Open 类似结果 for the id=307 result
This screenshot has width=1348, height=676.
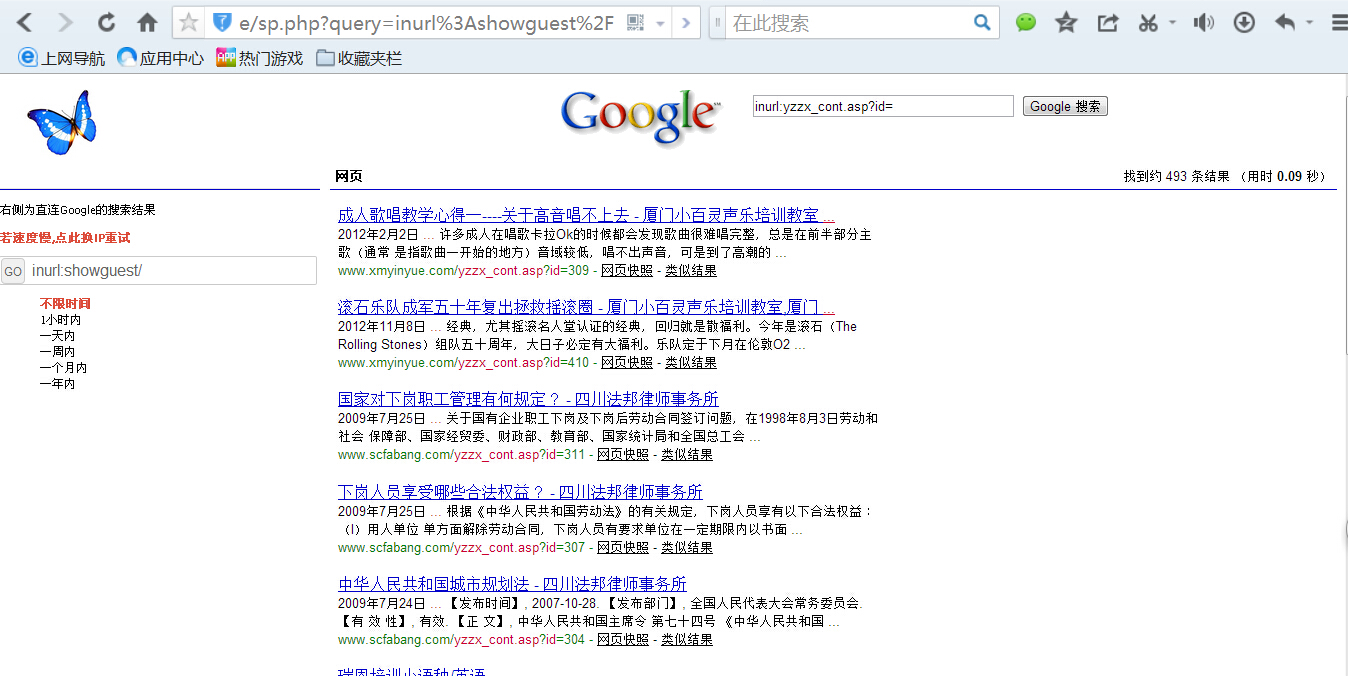(x=687, y=548)
